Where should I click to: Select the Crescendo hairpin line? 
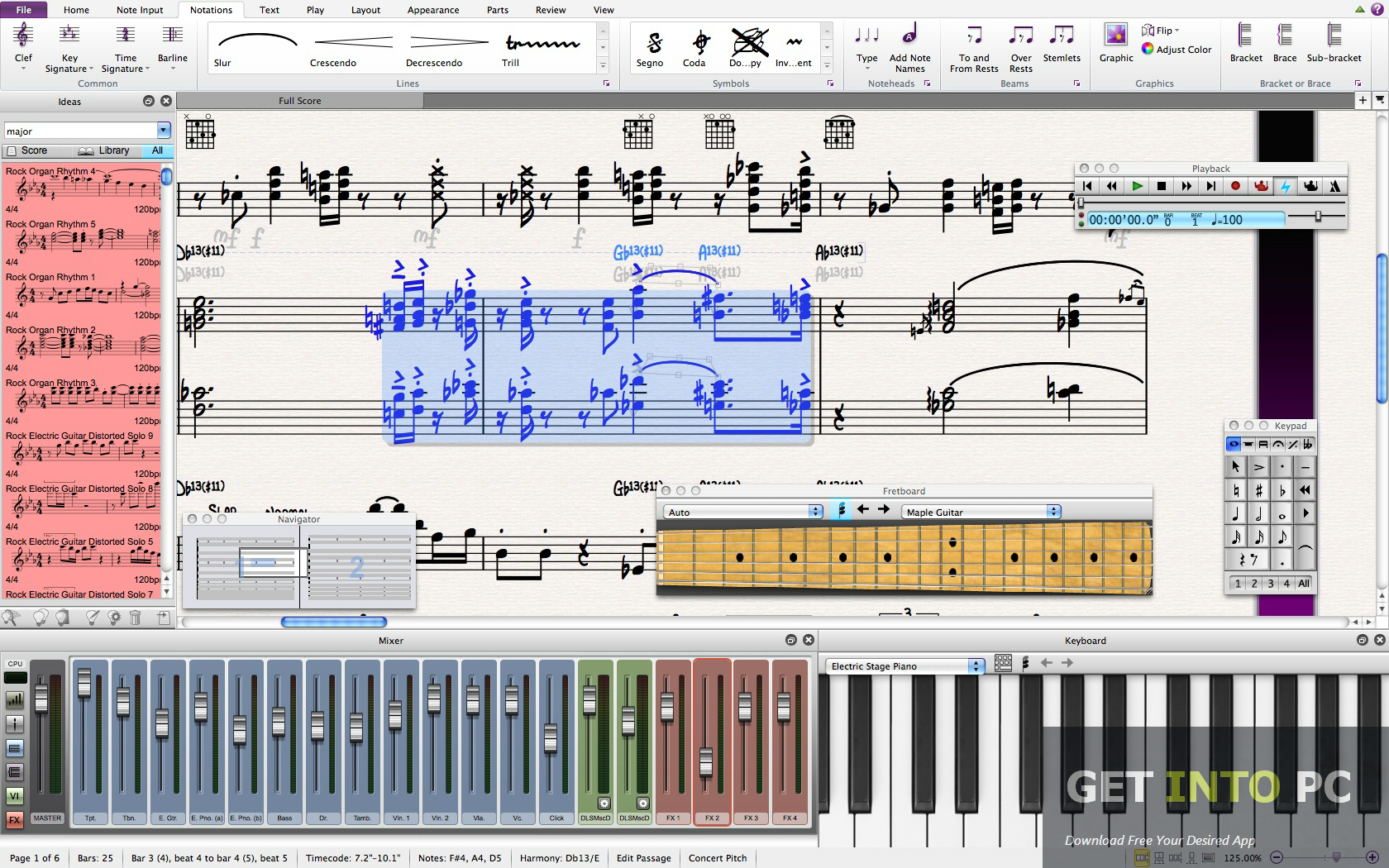click(x=353, y=48)
